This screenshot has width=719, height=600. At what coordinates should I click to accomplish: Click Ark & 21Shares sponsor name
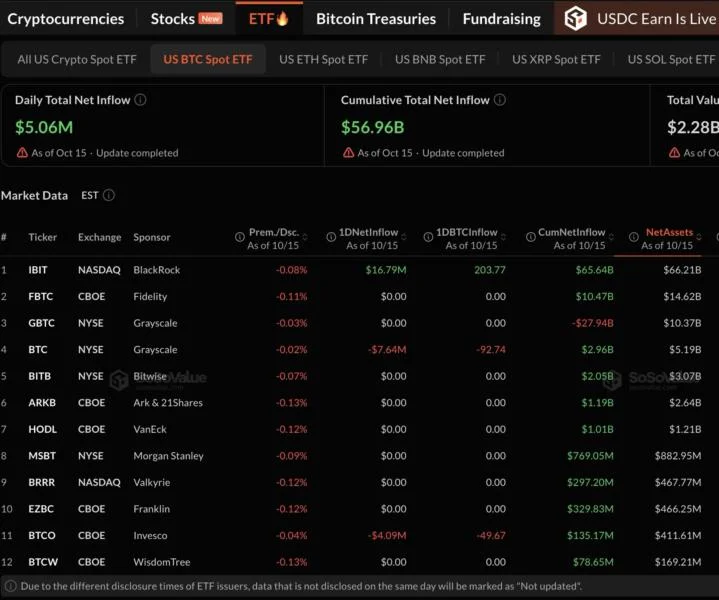point(168,403)
